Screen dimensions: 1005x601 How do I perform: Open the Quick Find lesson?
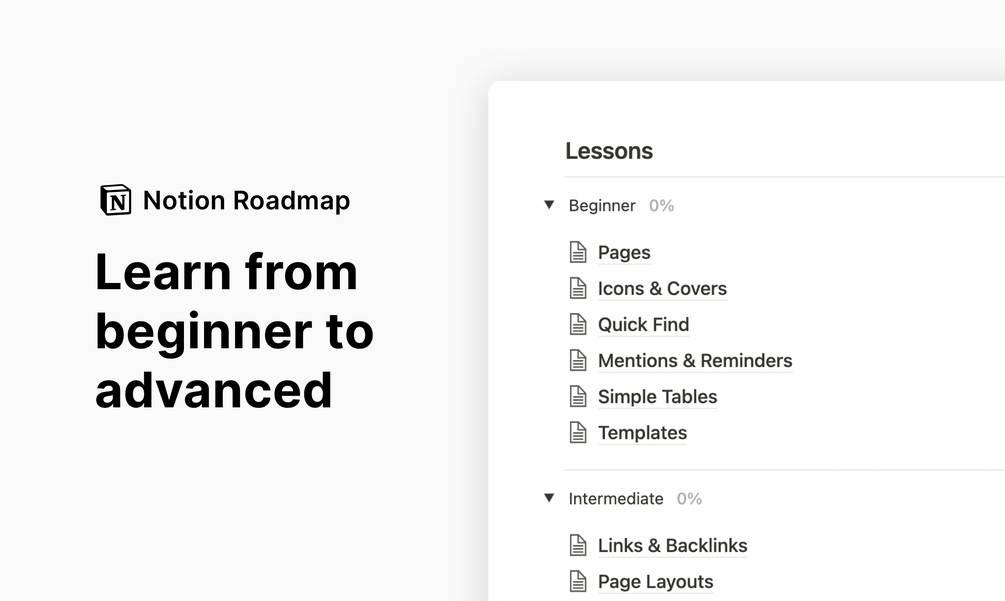tap(643, 325)
